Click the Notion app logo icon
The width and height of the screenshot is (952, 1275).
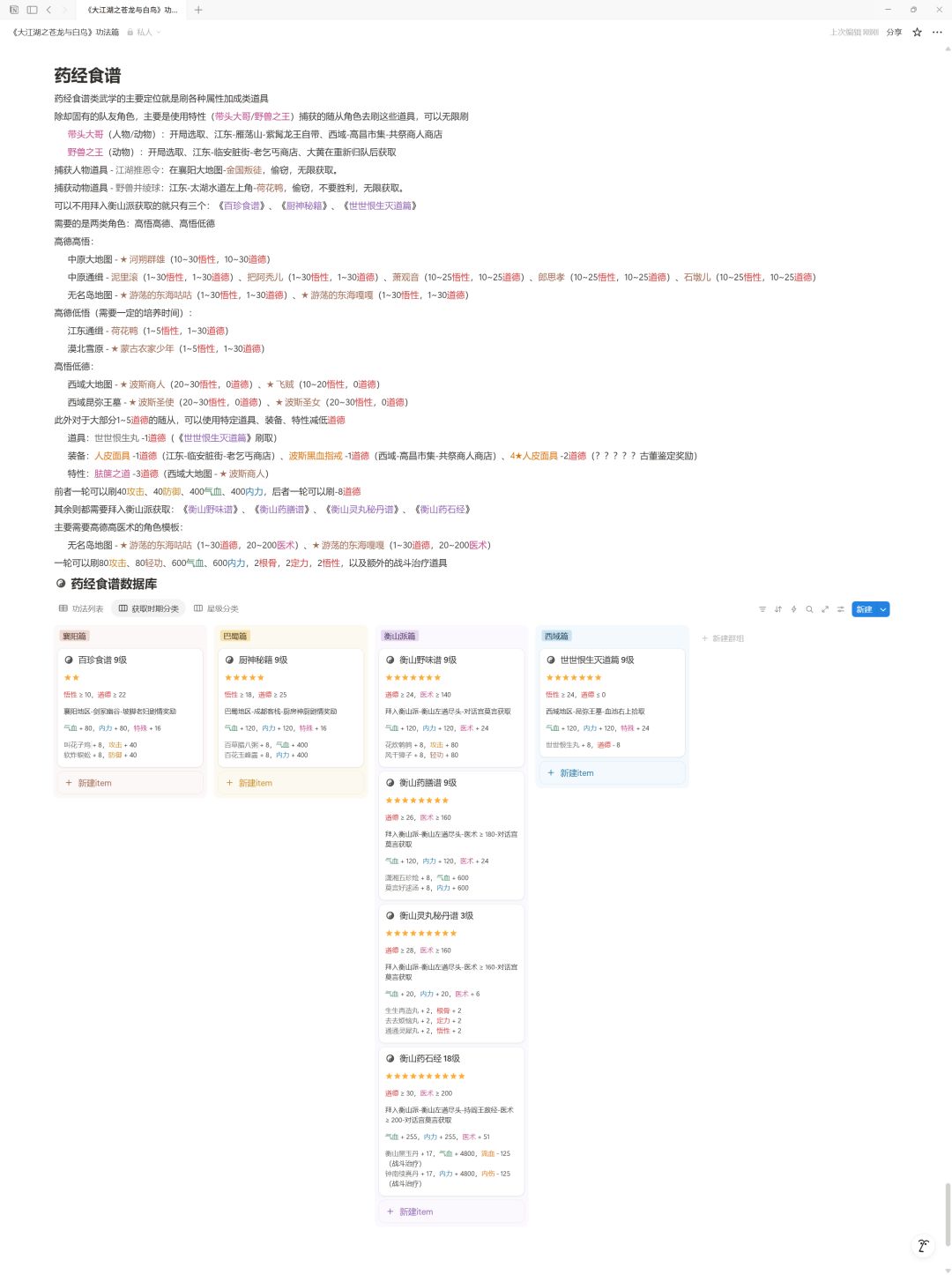[14, 10]
